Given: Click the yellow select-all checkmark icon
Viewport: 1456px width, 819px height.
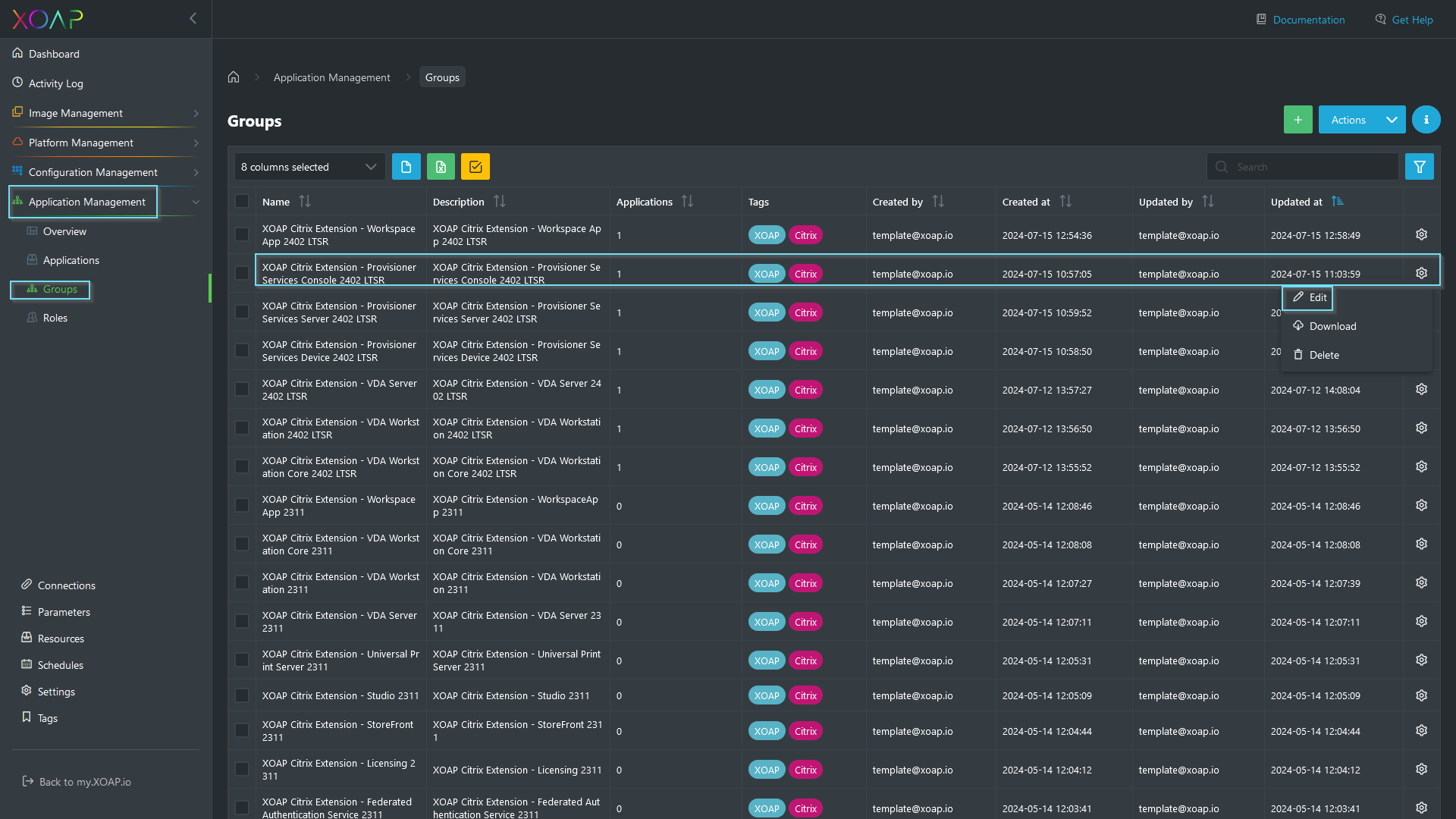Looking at the screenshot, I should coord(475,167).
